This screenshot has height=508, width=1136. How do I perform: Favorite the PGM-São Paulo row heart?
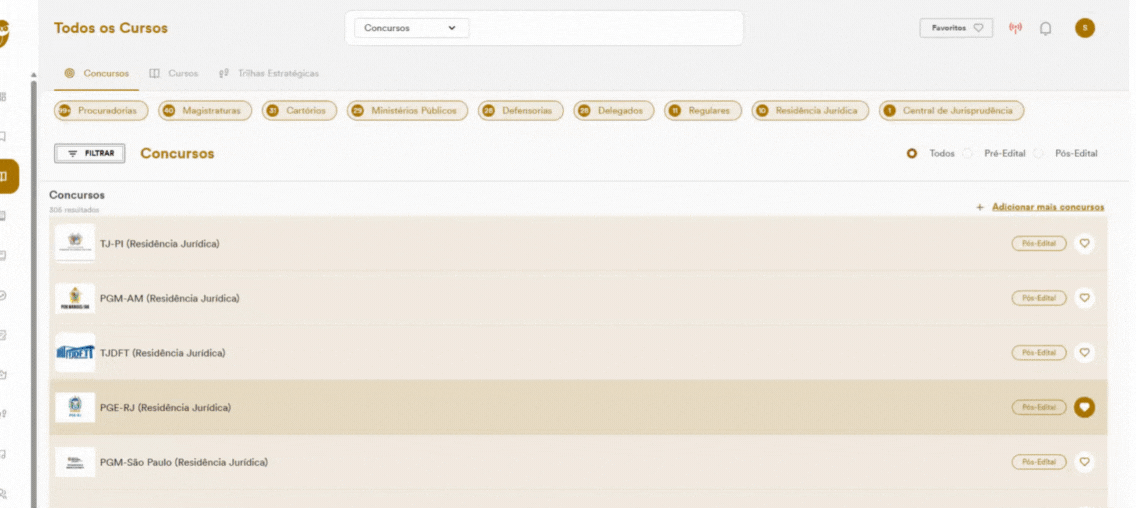point(1085,462)
